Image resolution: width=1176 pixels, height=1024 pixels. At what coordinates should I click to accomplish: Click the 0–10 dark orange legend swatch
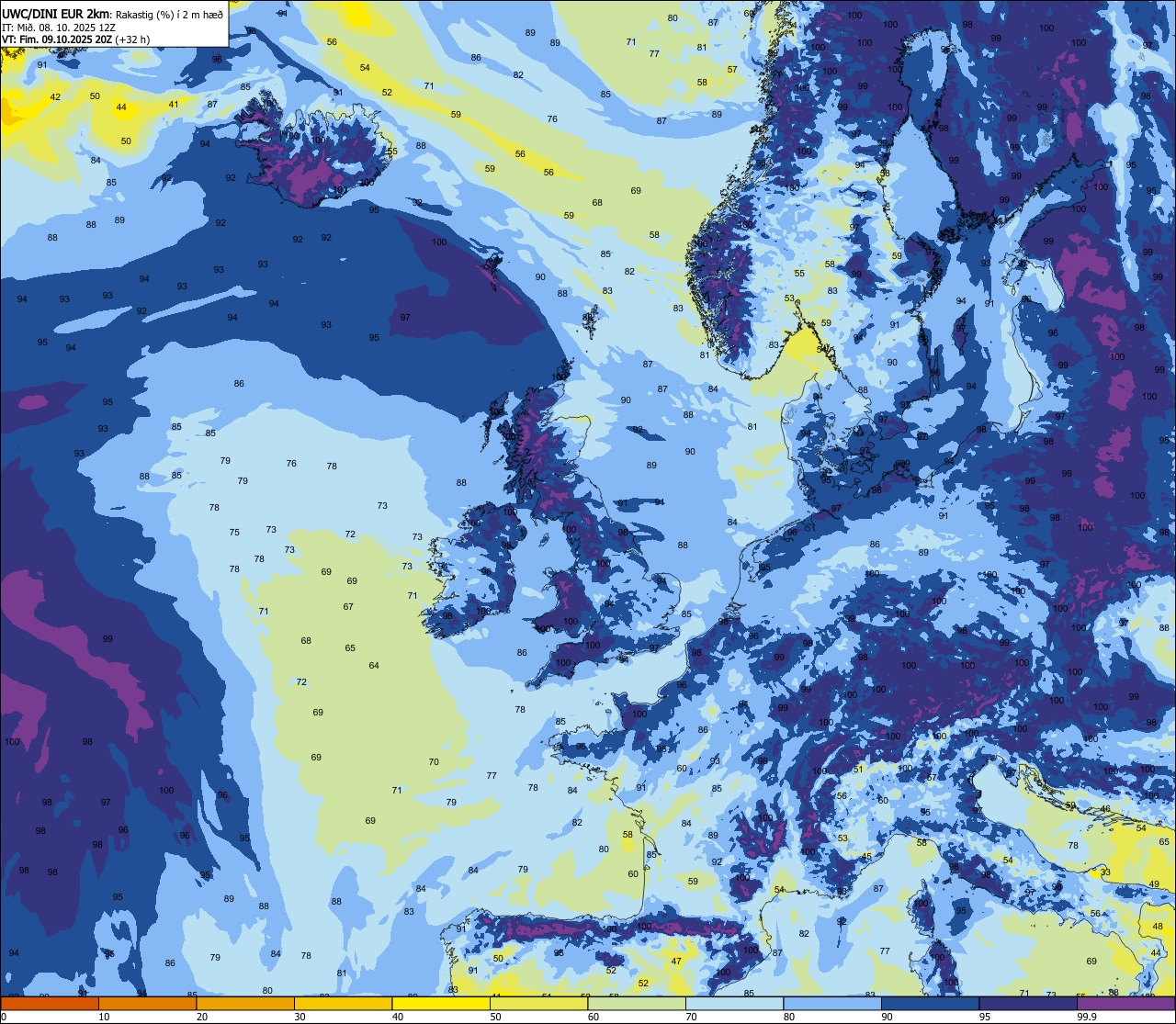click(x=50, y=1004)
